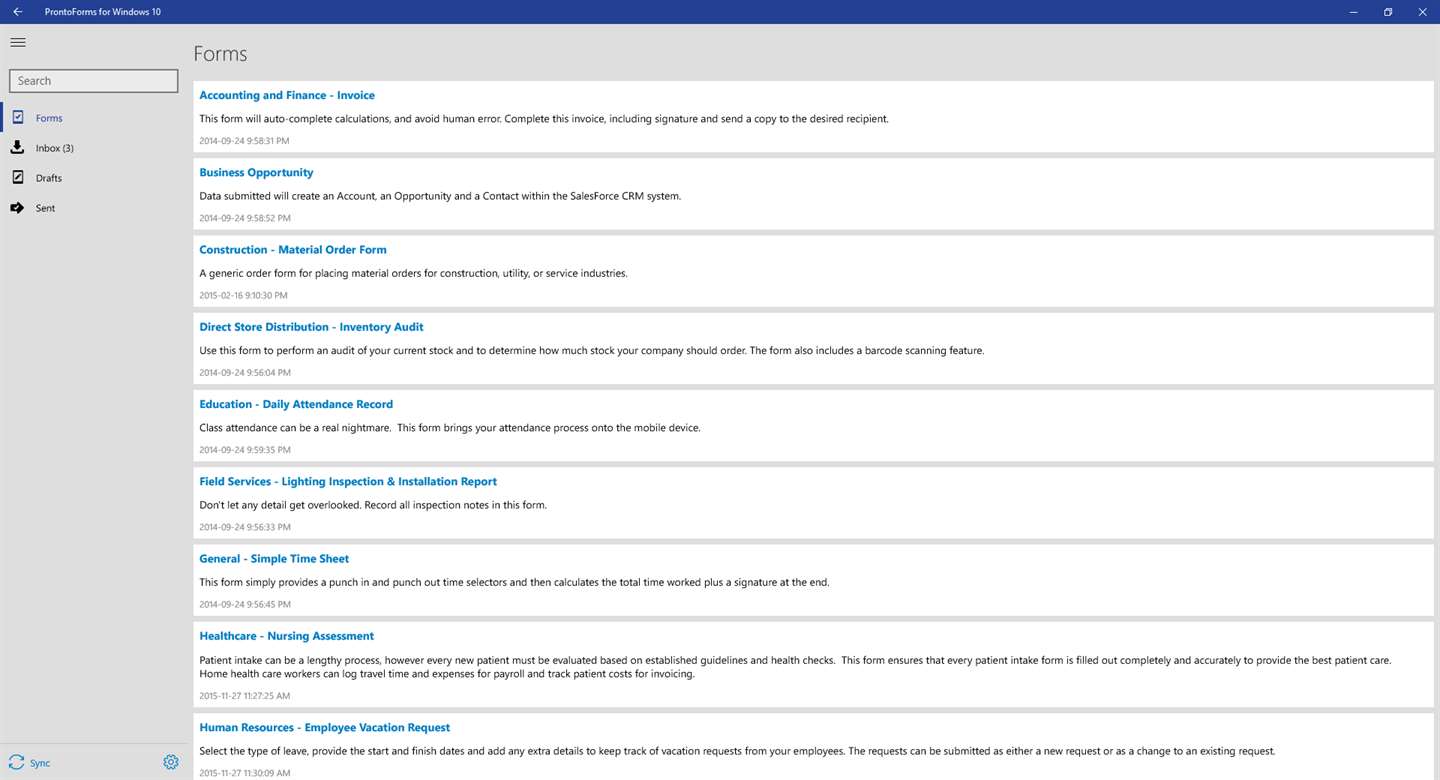Viewport: 1440px width, 780px height.
Task: Open the Sent folder label
Action: coord(45,208)
